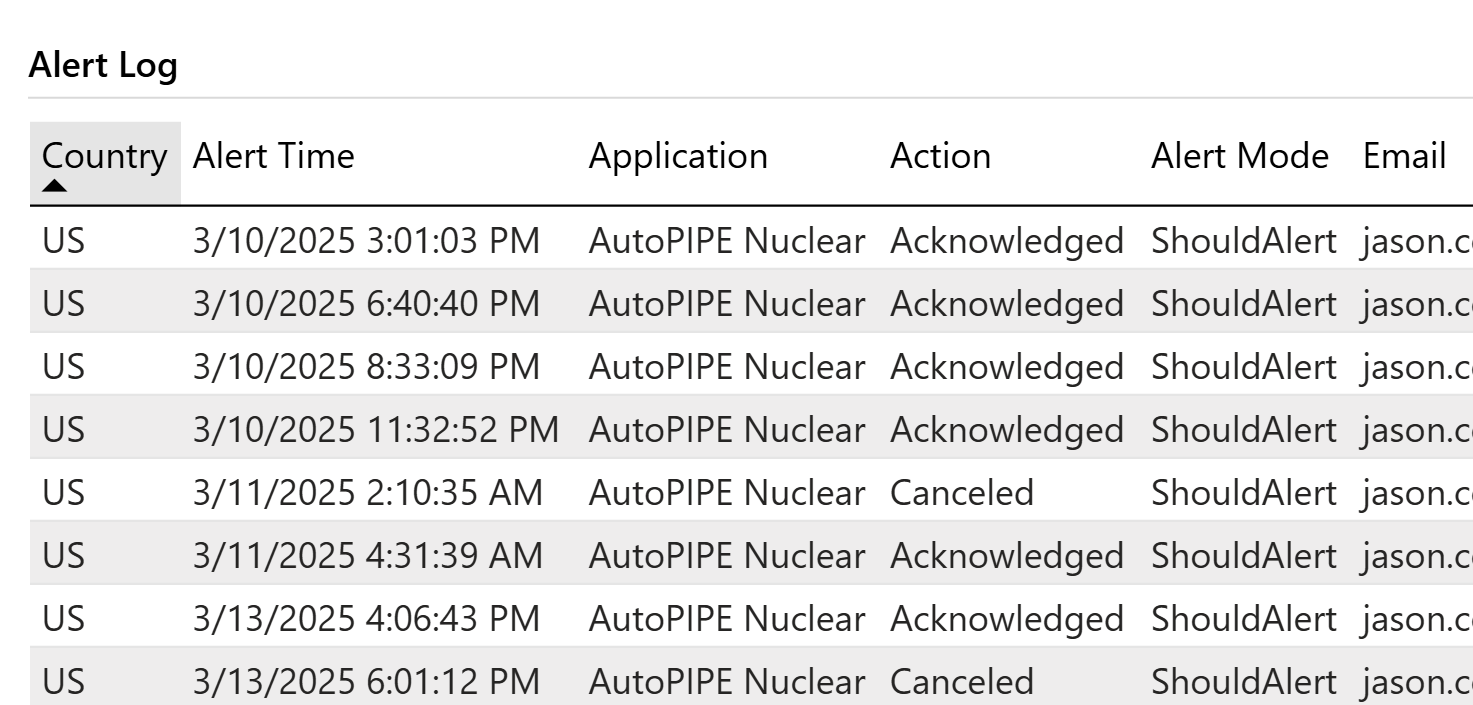Image resolution: width=1473 pixels, height=705 pixels.
Task: Click ShouldAlert in the 11:32:52 PM row
Action: (x=1243, y=429)
